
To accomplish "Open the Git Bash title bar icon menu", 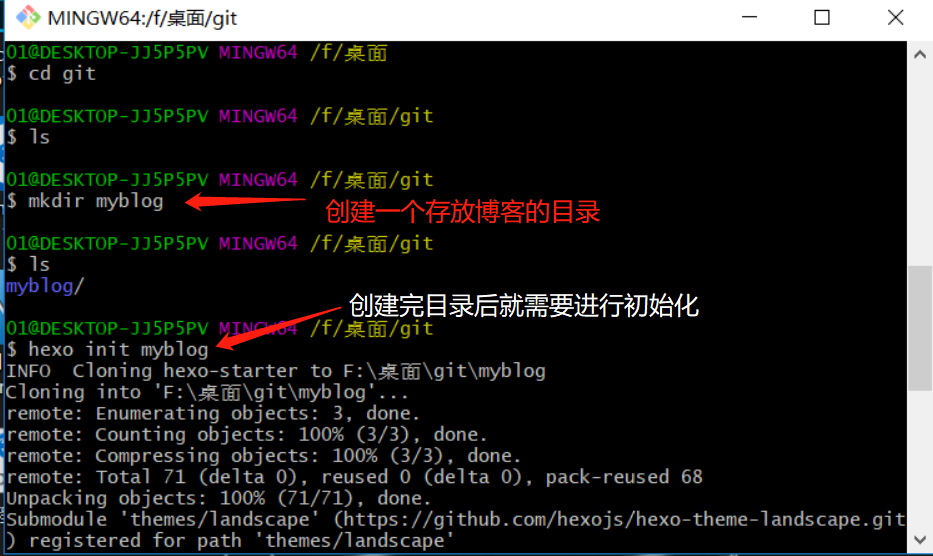I will click(27, 18).
